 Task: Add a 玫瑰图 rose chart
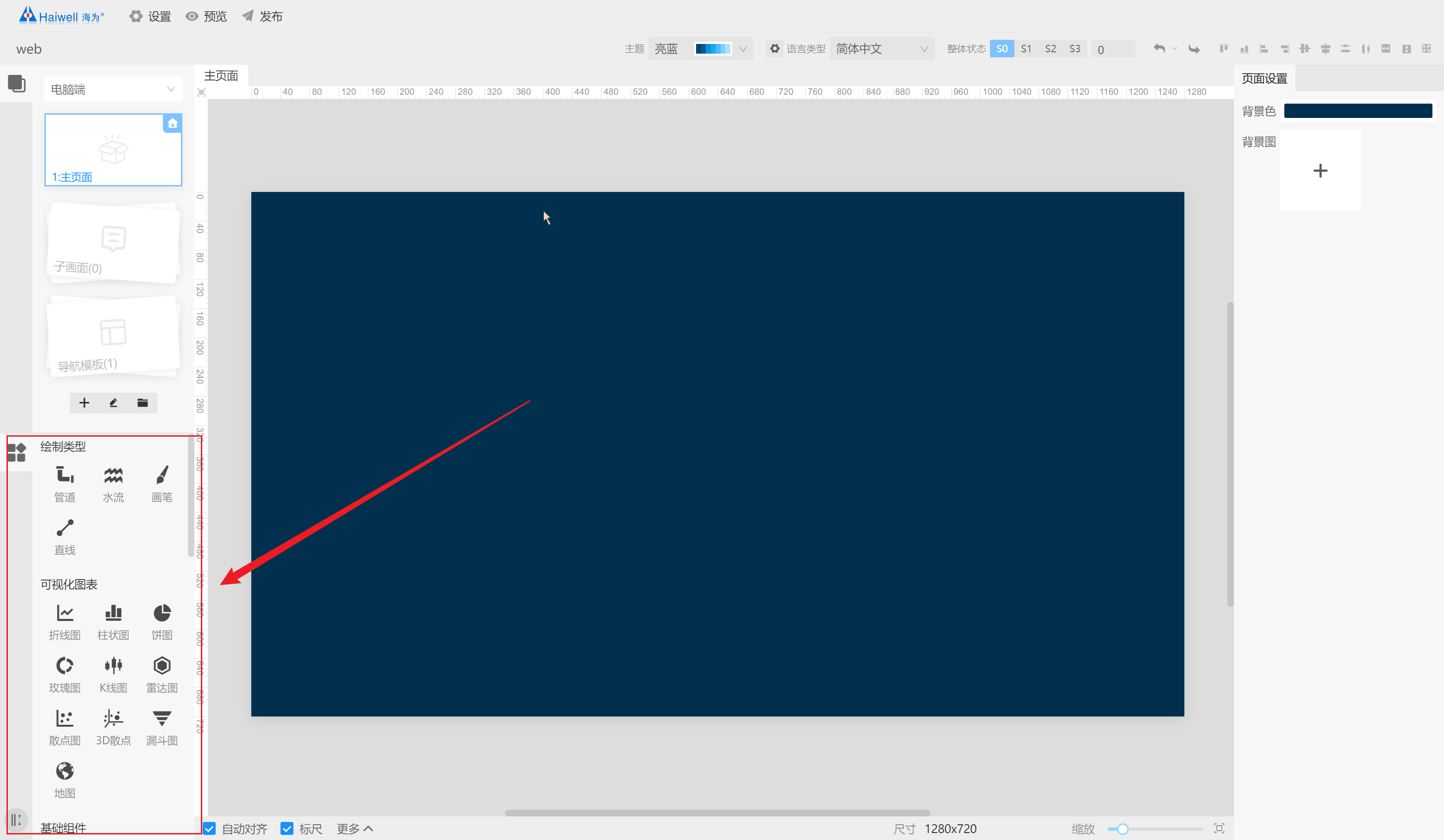(x=65, y=674)
